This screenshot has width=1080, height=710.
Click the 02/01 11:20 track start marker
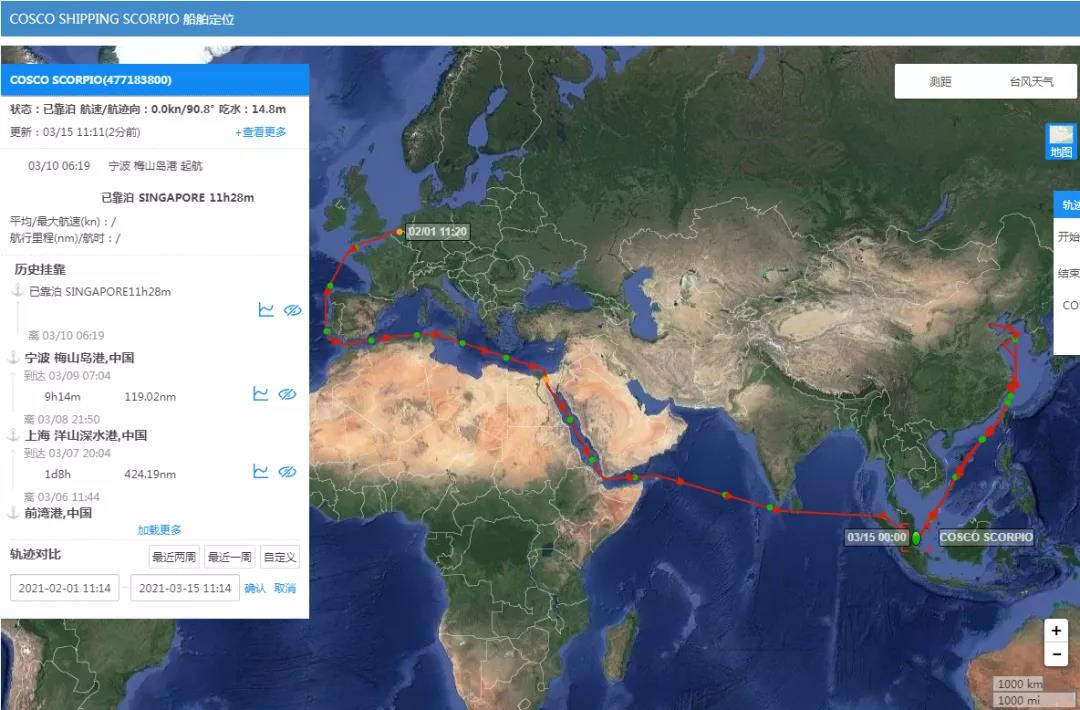click(400, 232)
